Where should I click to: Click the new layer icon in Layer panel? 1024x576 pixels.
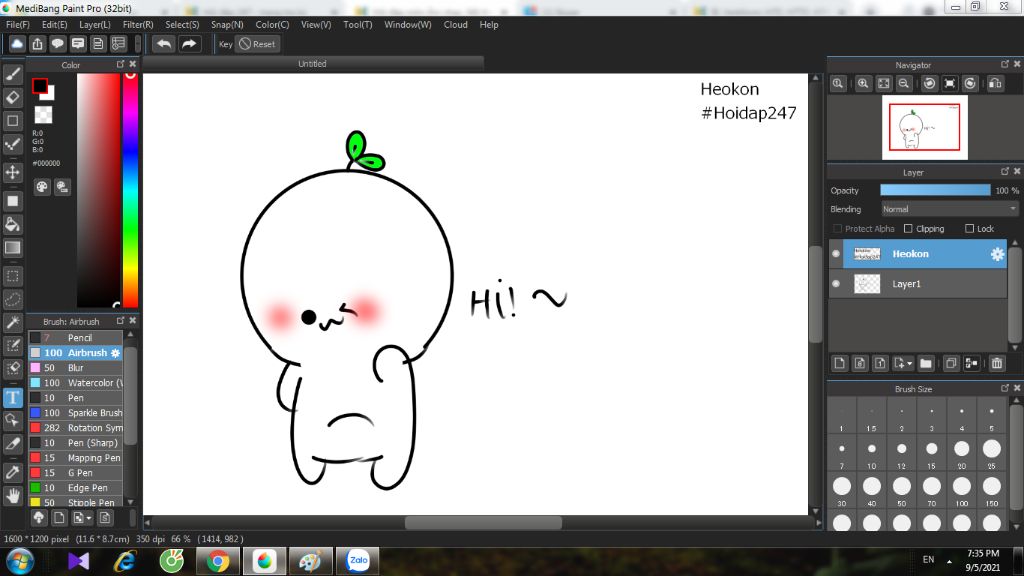coord(840,363)
